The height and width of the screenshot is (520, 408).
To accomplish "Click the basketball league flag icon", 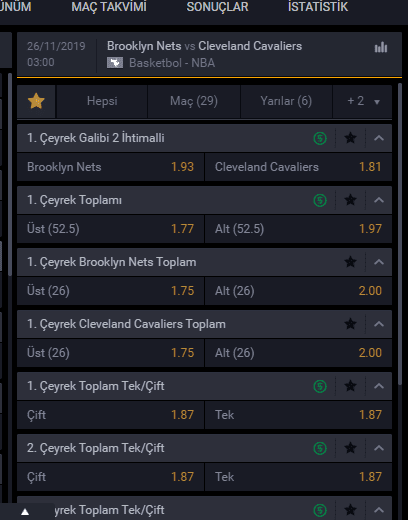I will point(115,63).
